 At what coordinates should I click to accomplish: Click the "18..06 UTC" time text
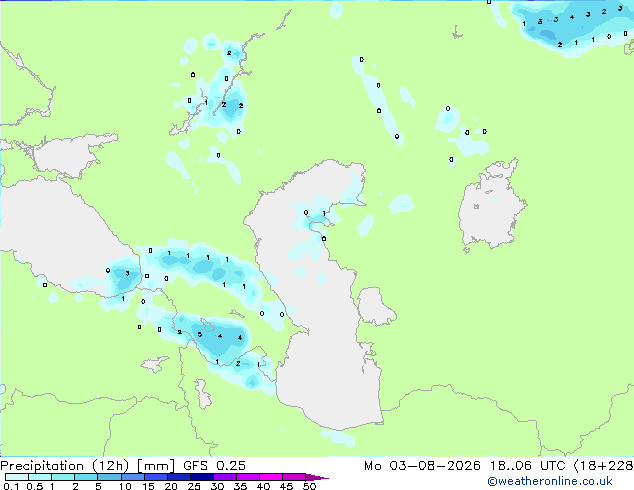coord(528,466)
